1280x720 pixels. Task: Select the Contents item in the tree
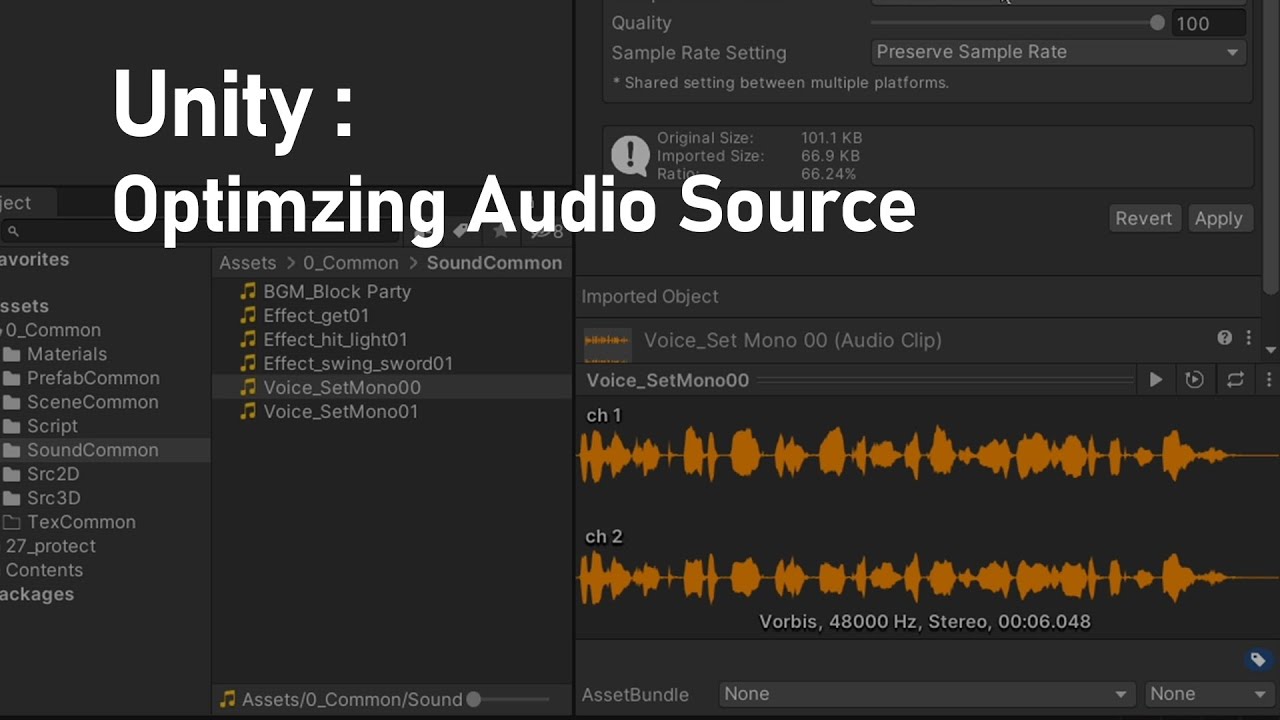tap(44, 570)
